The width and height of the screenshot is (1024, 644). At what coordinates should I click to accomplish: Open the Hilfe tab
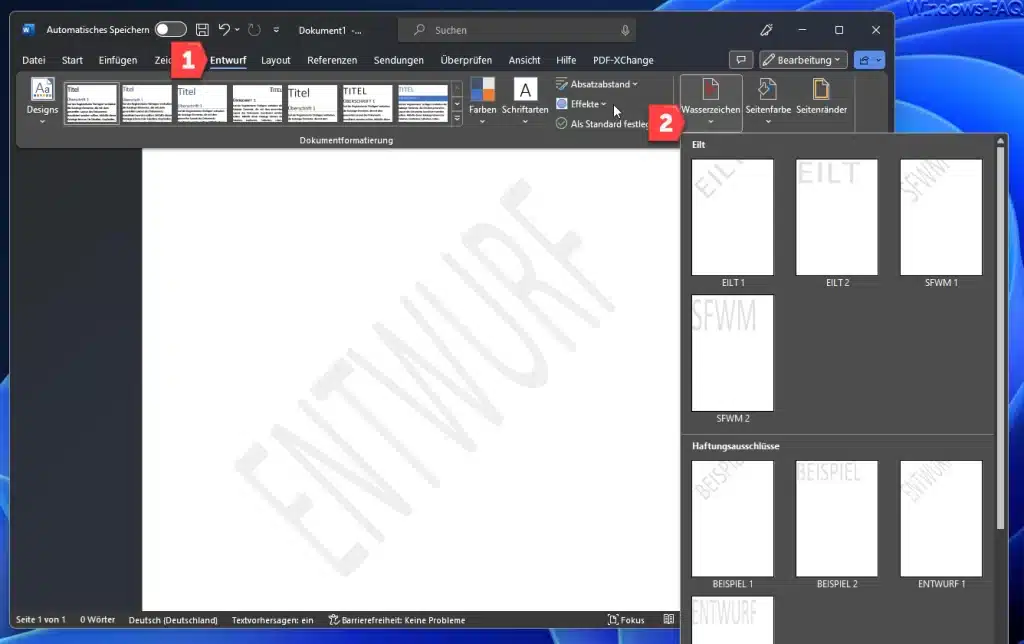click(x=566, y=60)
